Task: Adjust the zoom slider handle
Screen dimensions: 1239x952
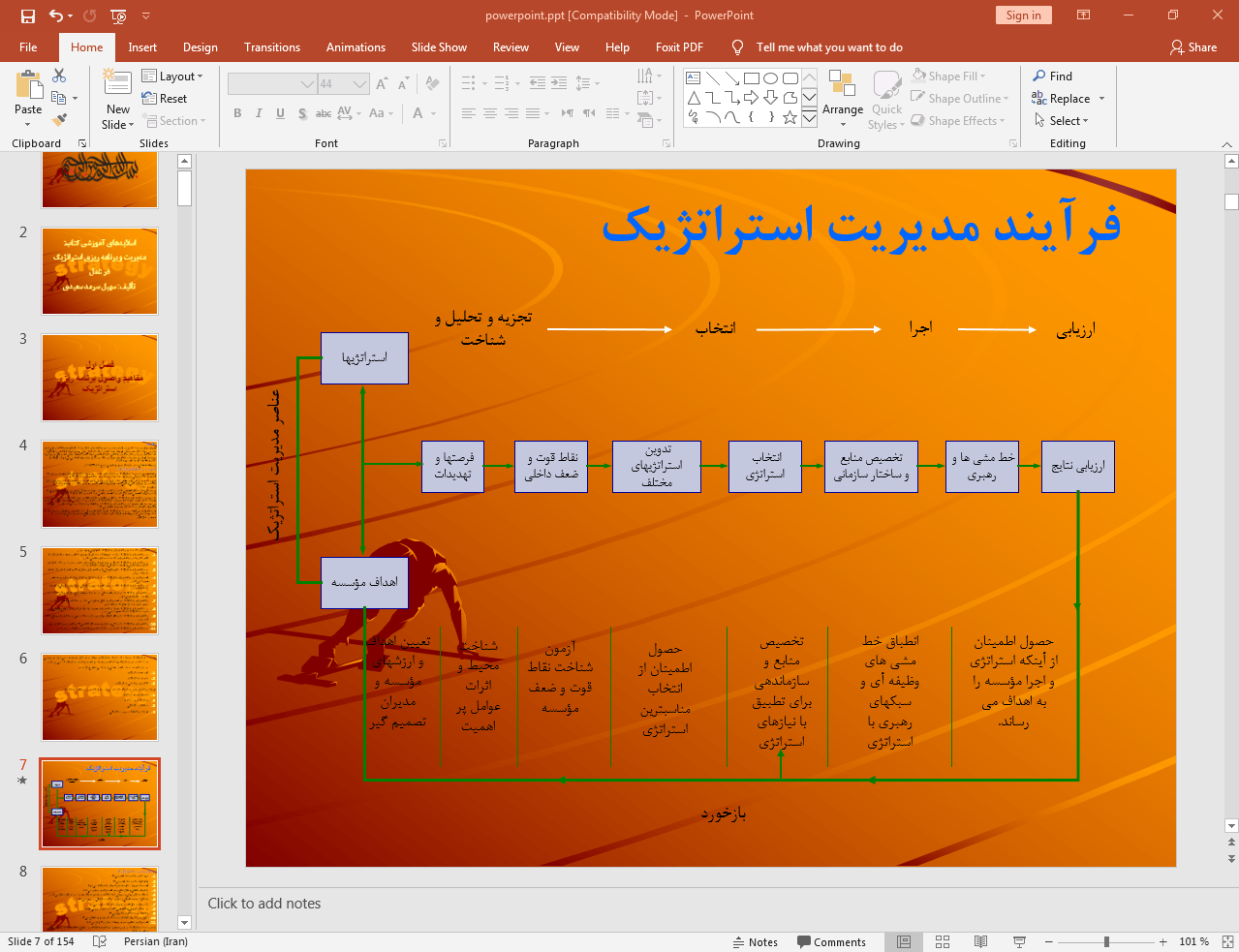Action: coord(1106,941)
